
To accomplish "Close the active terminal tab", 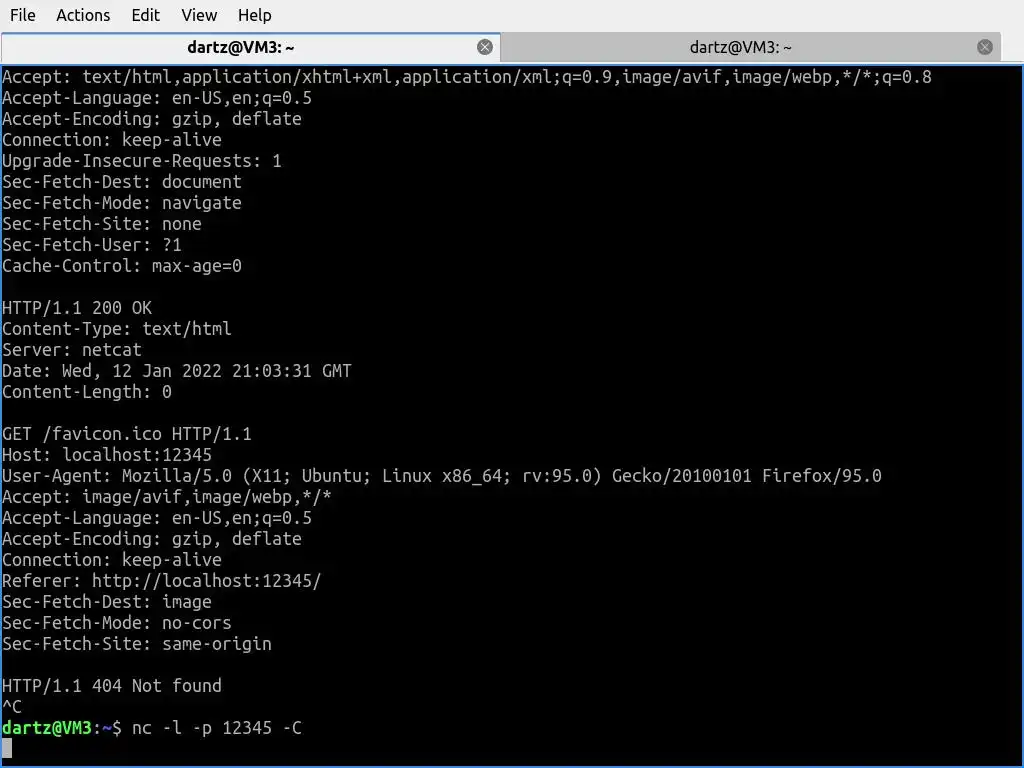I will [485, 47].
